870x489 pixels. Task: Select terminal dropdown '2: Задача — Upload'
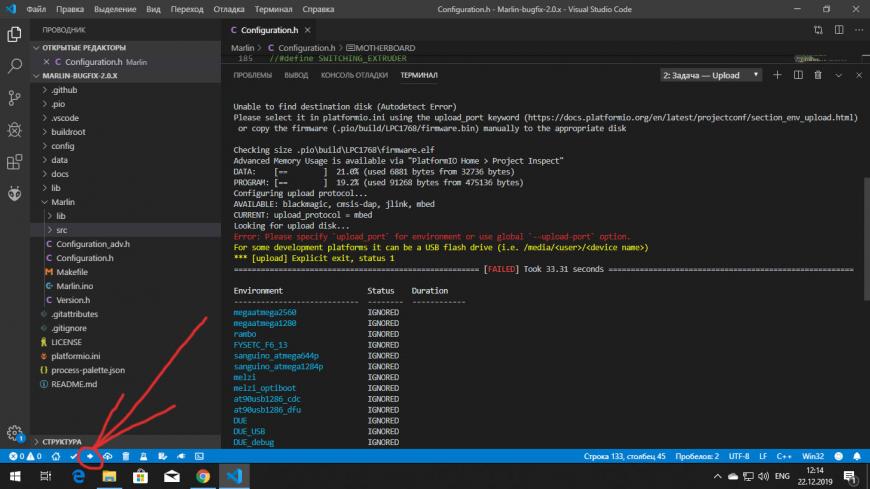tap(711, 75)
